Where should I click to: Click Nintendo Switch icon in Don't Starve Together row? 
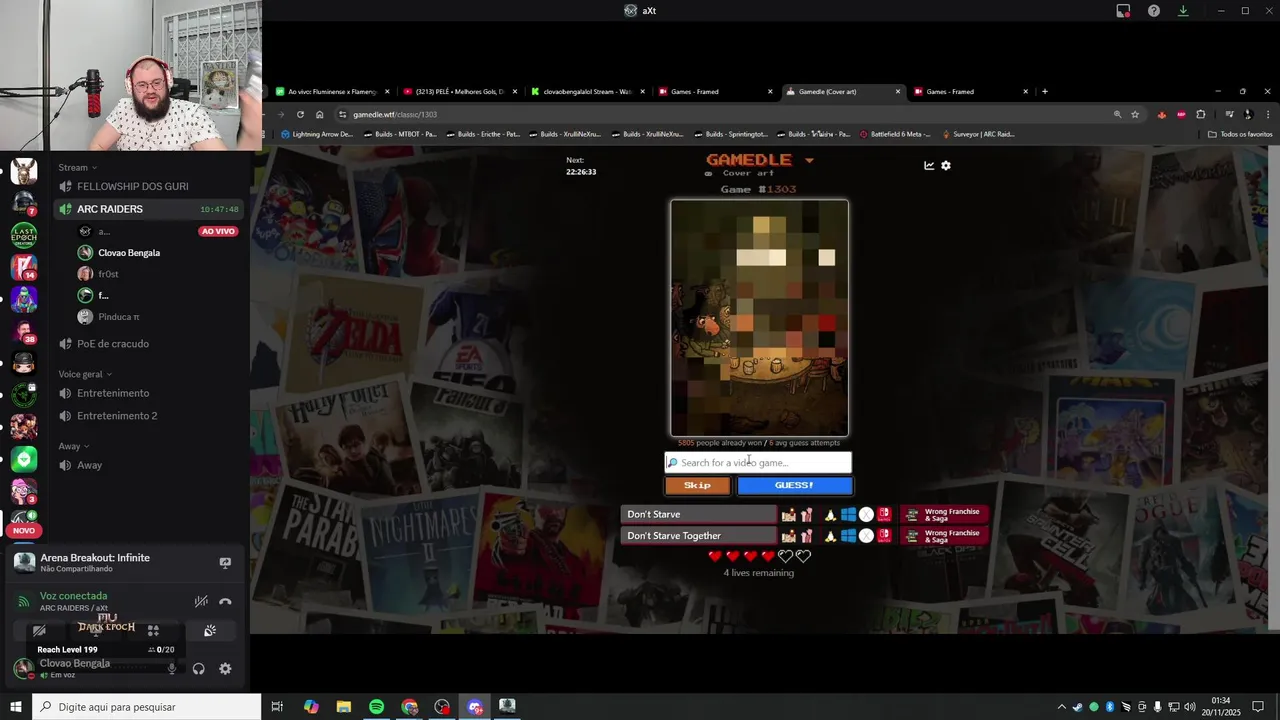coord(884,536)
